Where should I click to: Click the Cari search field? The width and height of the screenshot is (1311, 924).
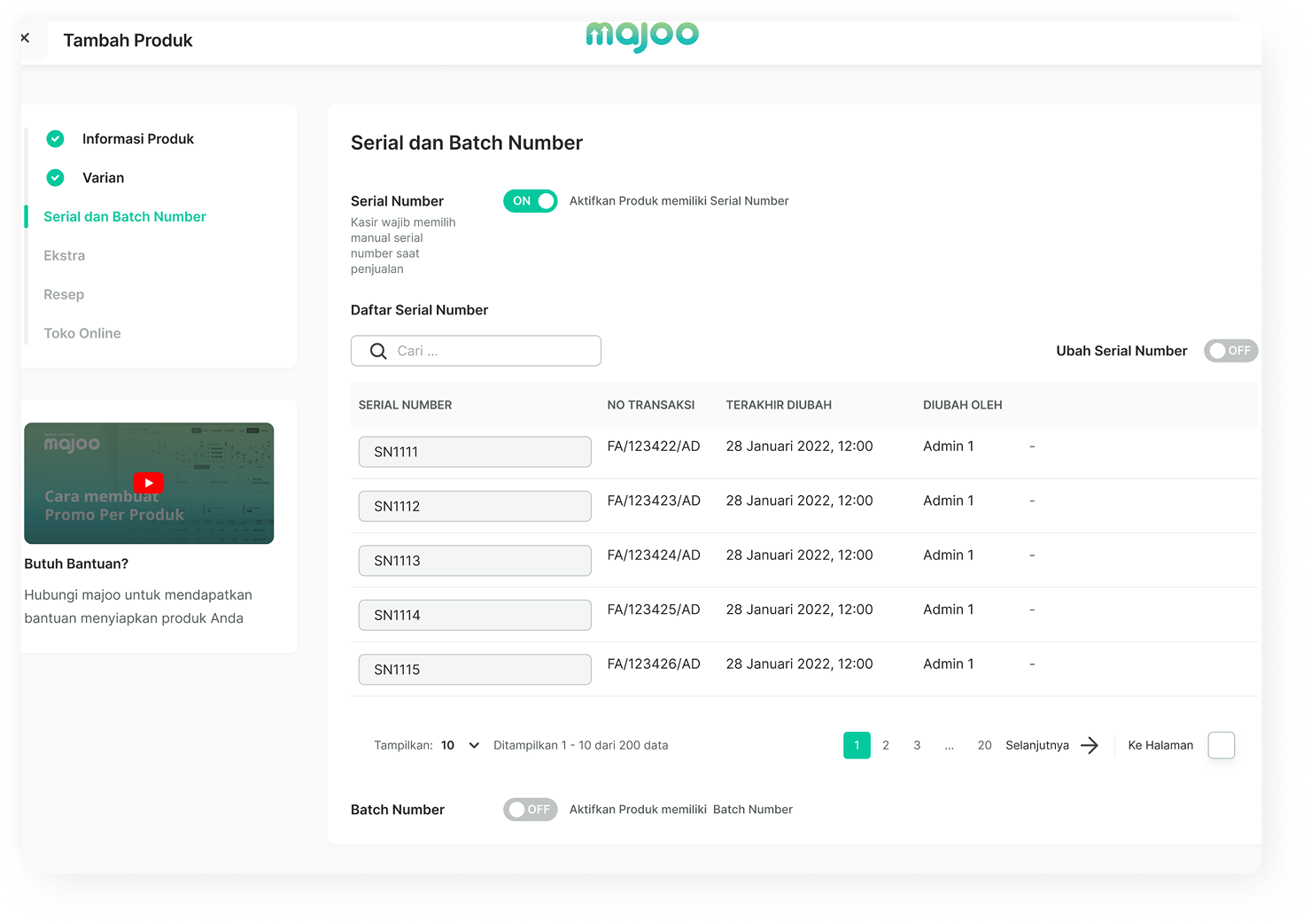point(476,351)
